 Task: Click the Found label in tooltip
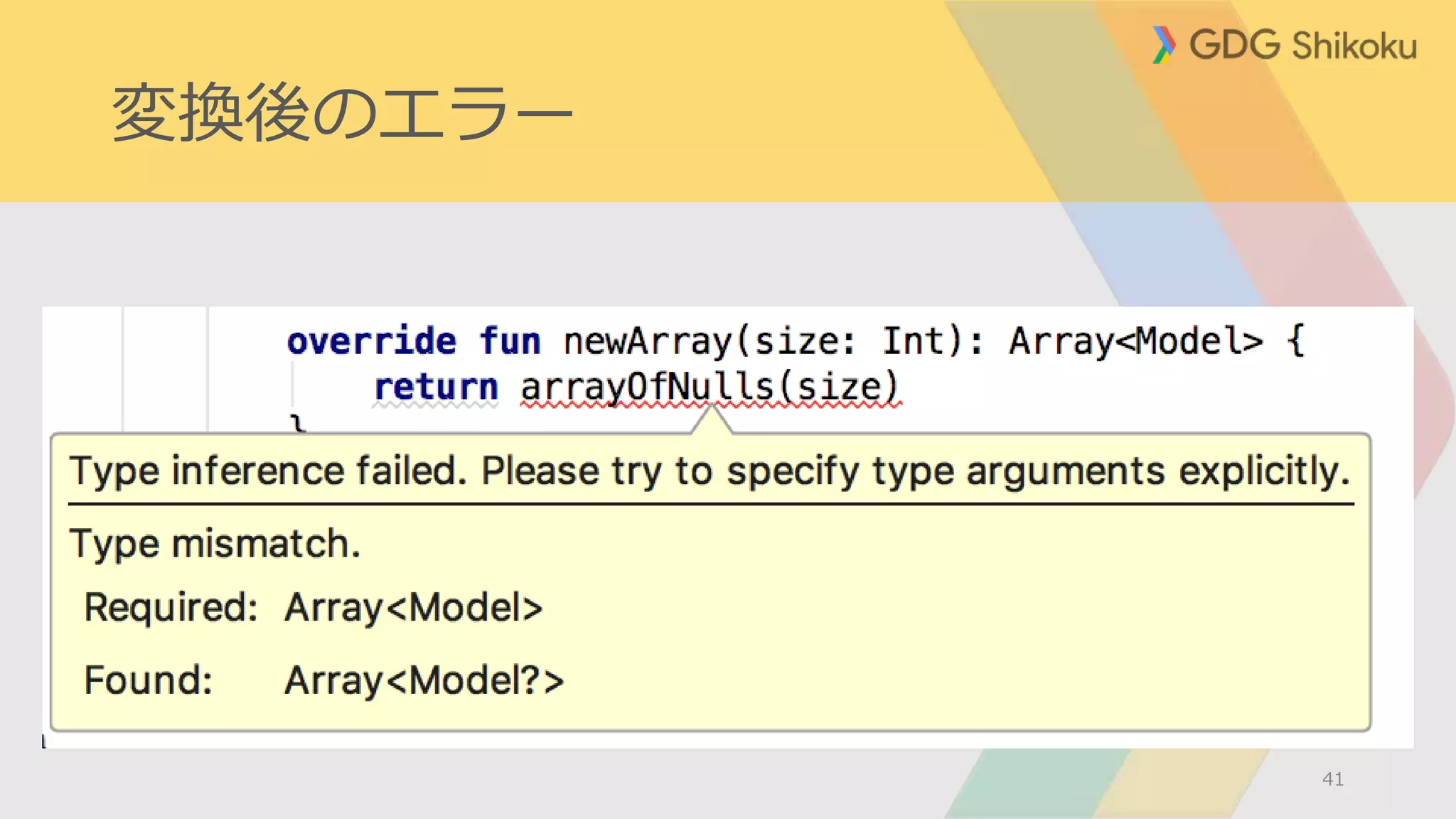click(x=148, y=680)
